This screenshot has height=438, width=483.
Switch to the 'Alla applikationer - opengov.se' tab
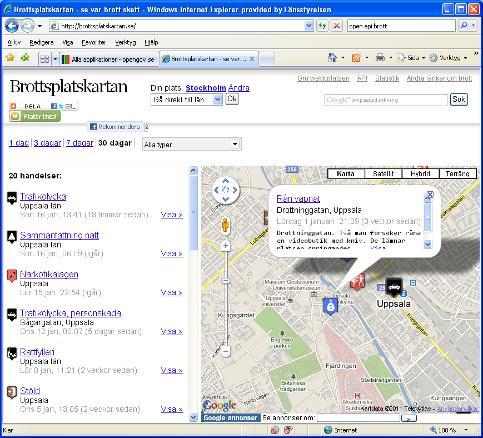(x=109, y=59)
